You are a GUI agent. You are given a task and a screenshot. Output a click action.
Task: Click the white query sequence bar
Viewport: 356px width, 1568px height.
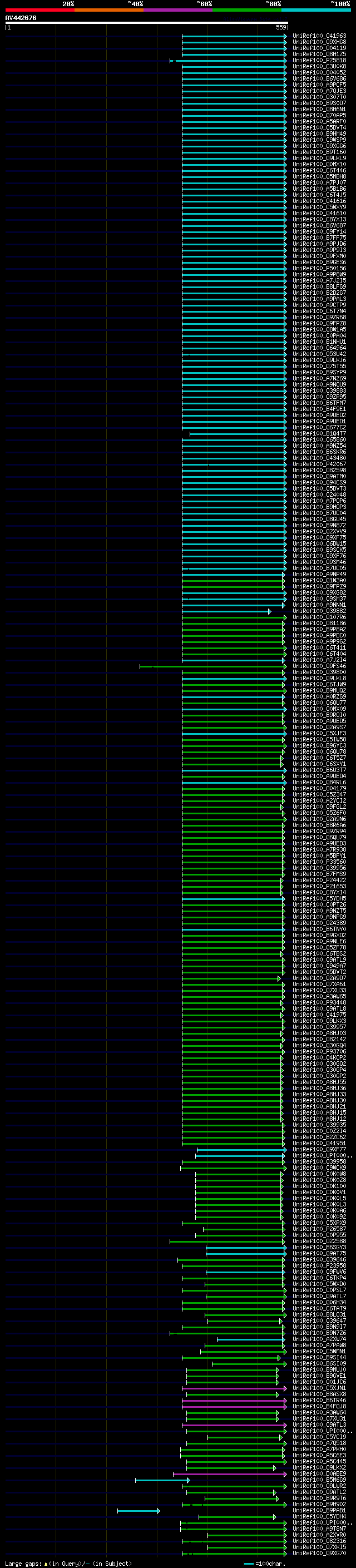coord(147,22)
